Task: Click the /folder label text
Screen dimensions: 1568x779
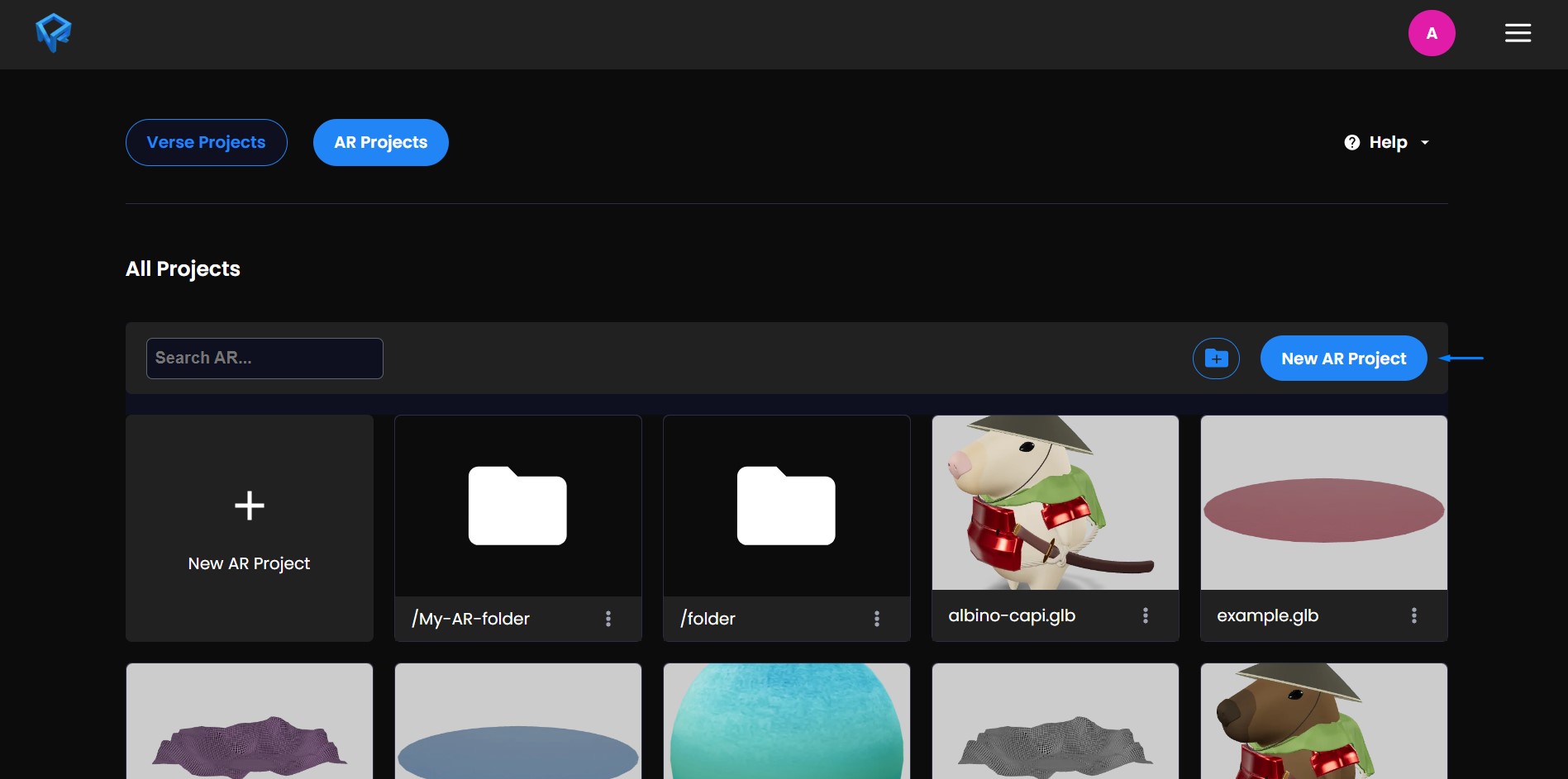Action: tap(708, 619)
